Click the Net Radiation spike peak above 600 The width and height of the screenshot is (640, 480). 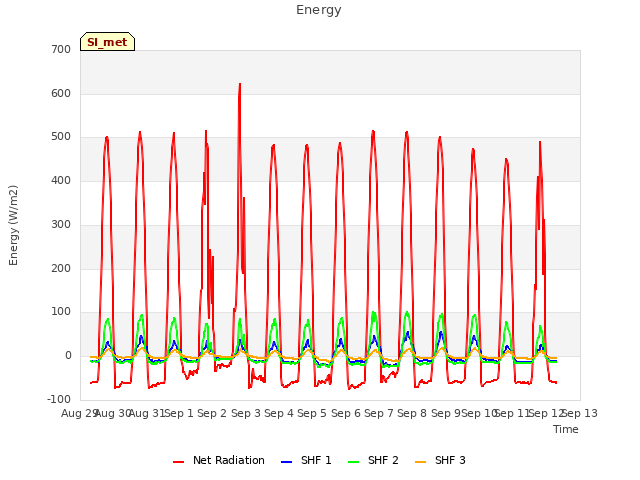(240, 84)
